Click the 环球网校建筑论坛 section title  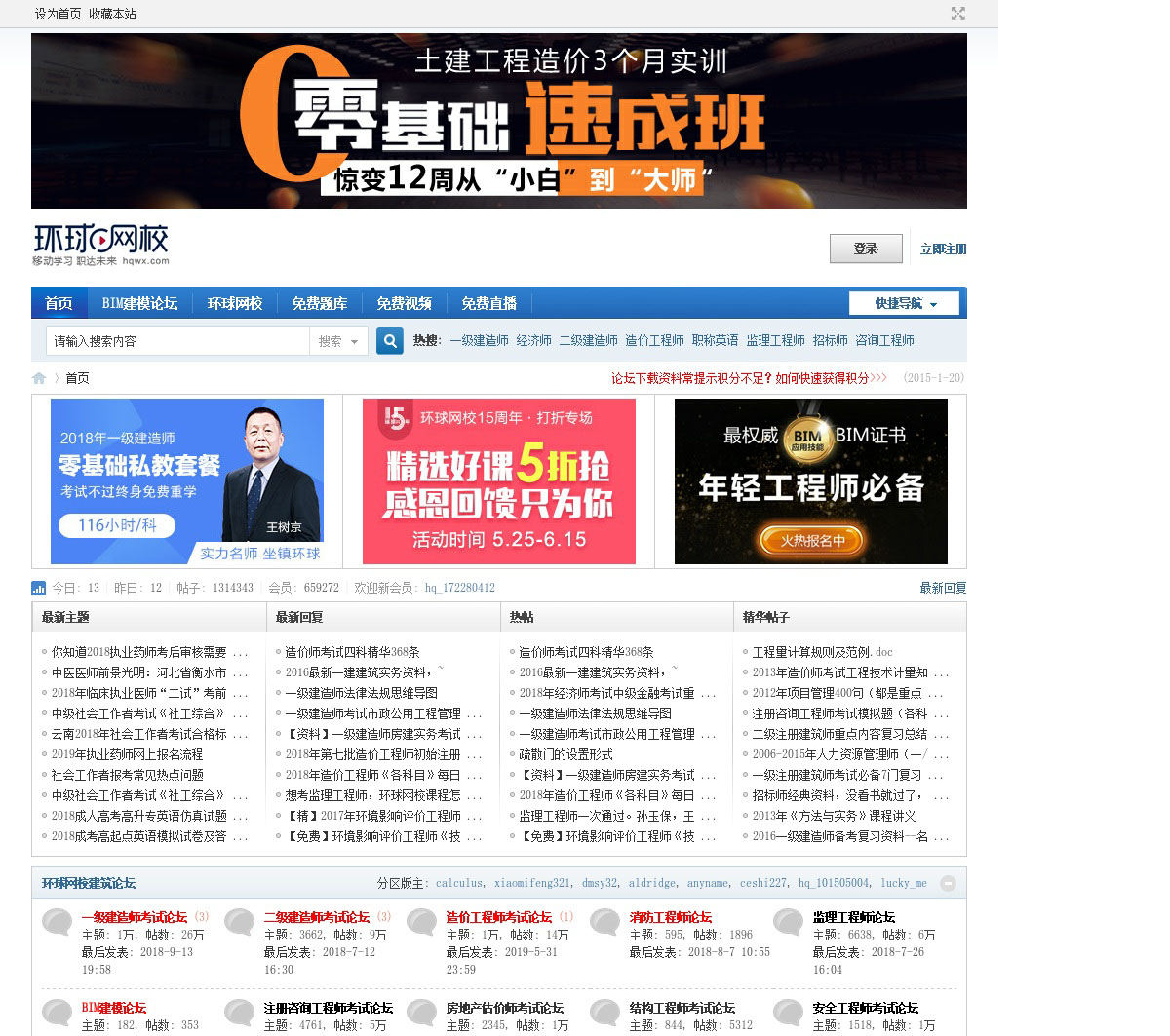[89, 883]
